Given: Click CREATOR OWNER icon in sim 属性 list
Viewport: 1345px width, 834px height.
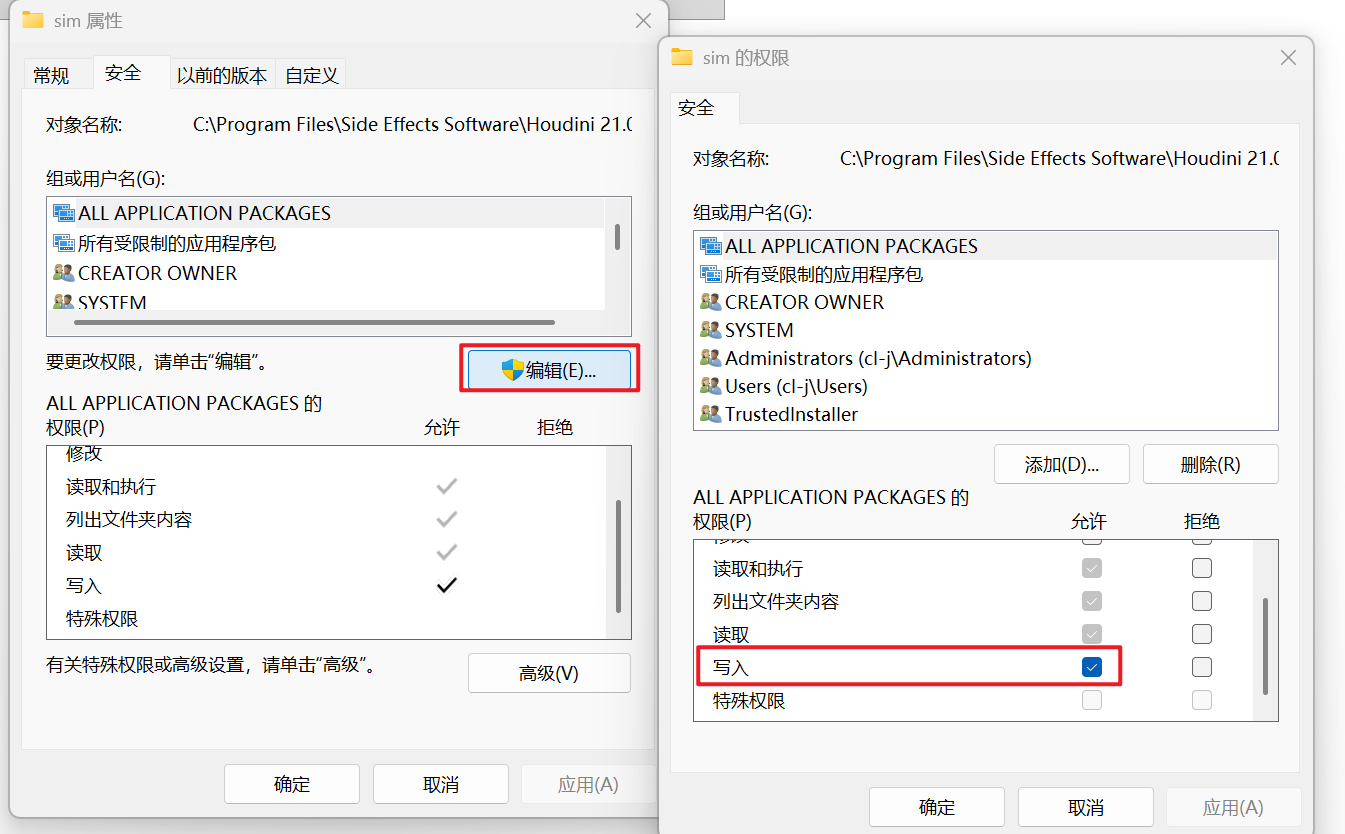Looking at the screenshot, I should coord(64,273).
